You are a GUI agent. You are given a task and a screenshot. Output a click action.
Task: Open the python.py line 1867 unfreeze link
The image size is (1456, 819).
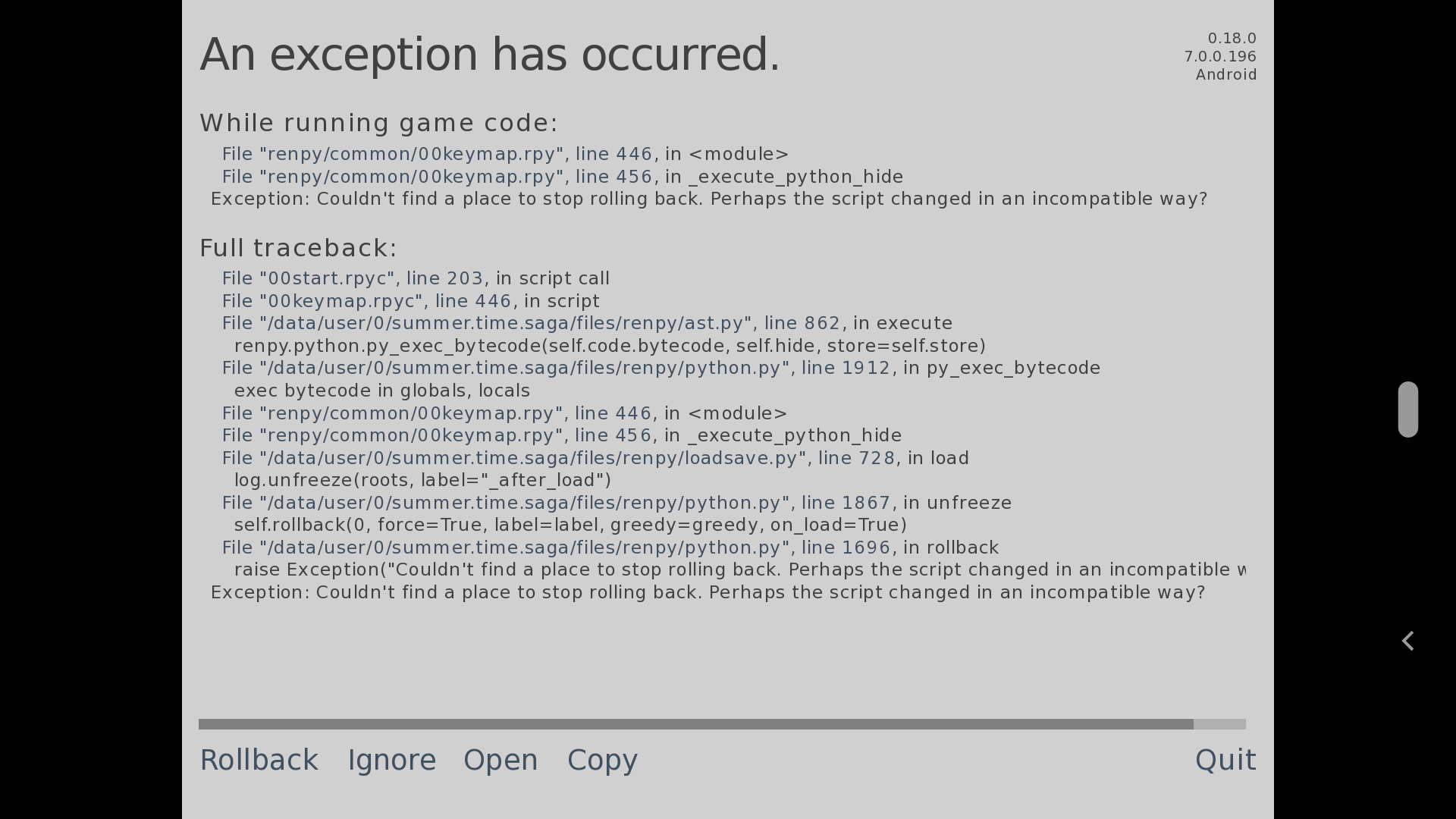[x=556, y=503]
